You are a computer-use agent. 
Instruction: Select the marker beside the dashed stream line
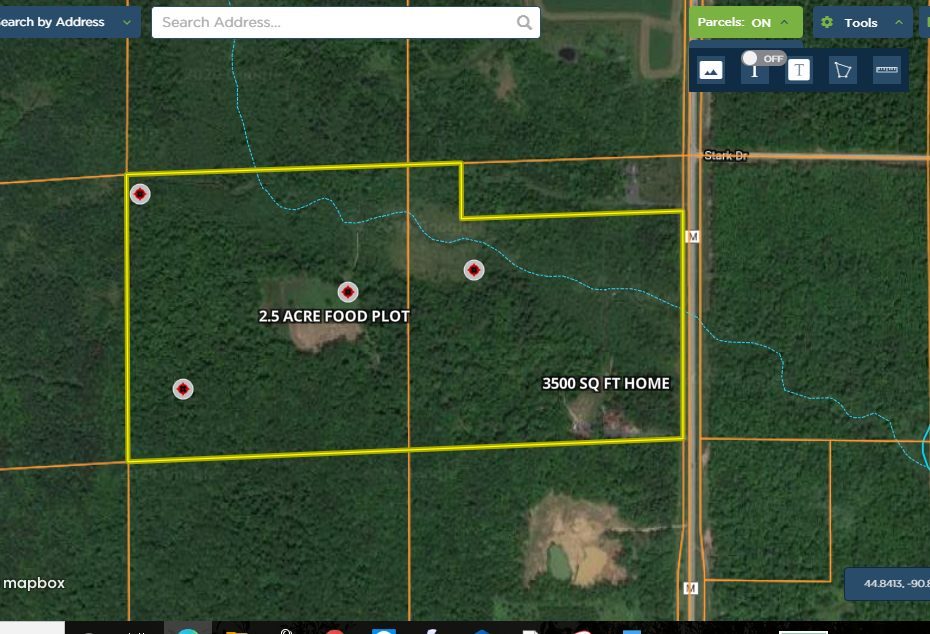(x=474, y=270)
